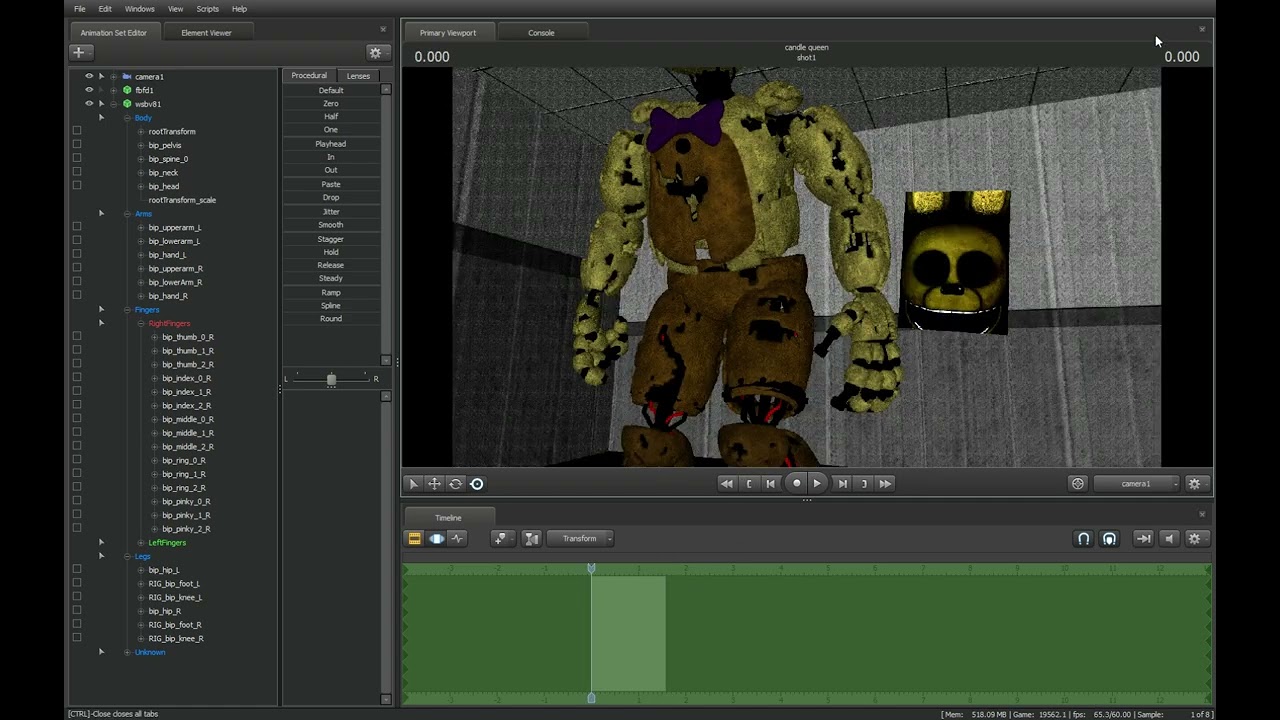Click the go-to-end bracket button
This screenshot has width=1280, height=720.
pos(864,483)
